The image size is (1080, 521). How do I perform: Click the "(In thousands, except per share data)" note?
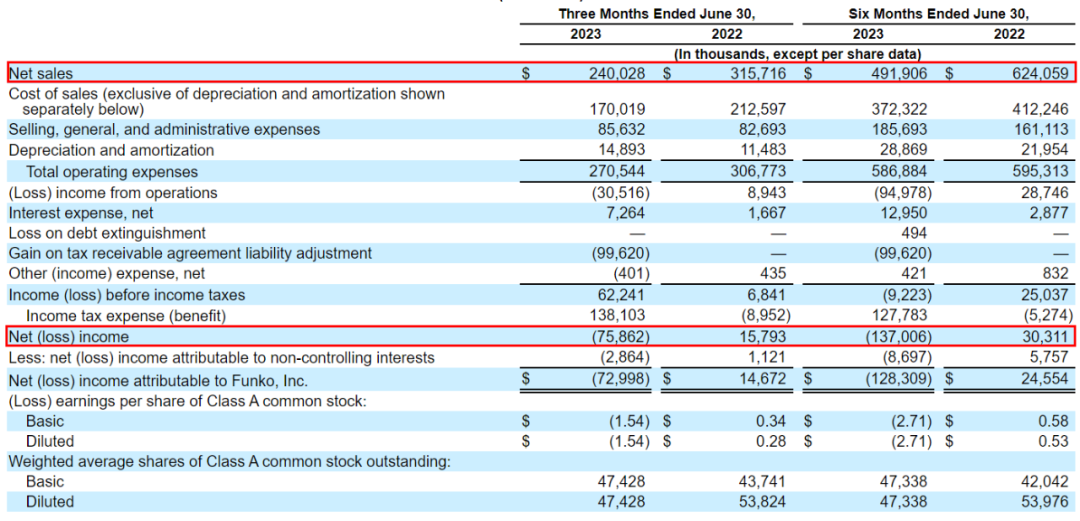(x=797, y=54)
